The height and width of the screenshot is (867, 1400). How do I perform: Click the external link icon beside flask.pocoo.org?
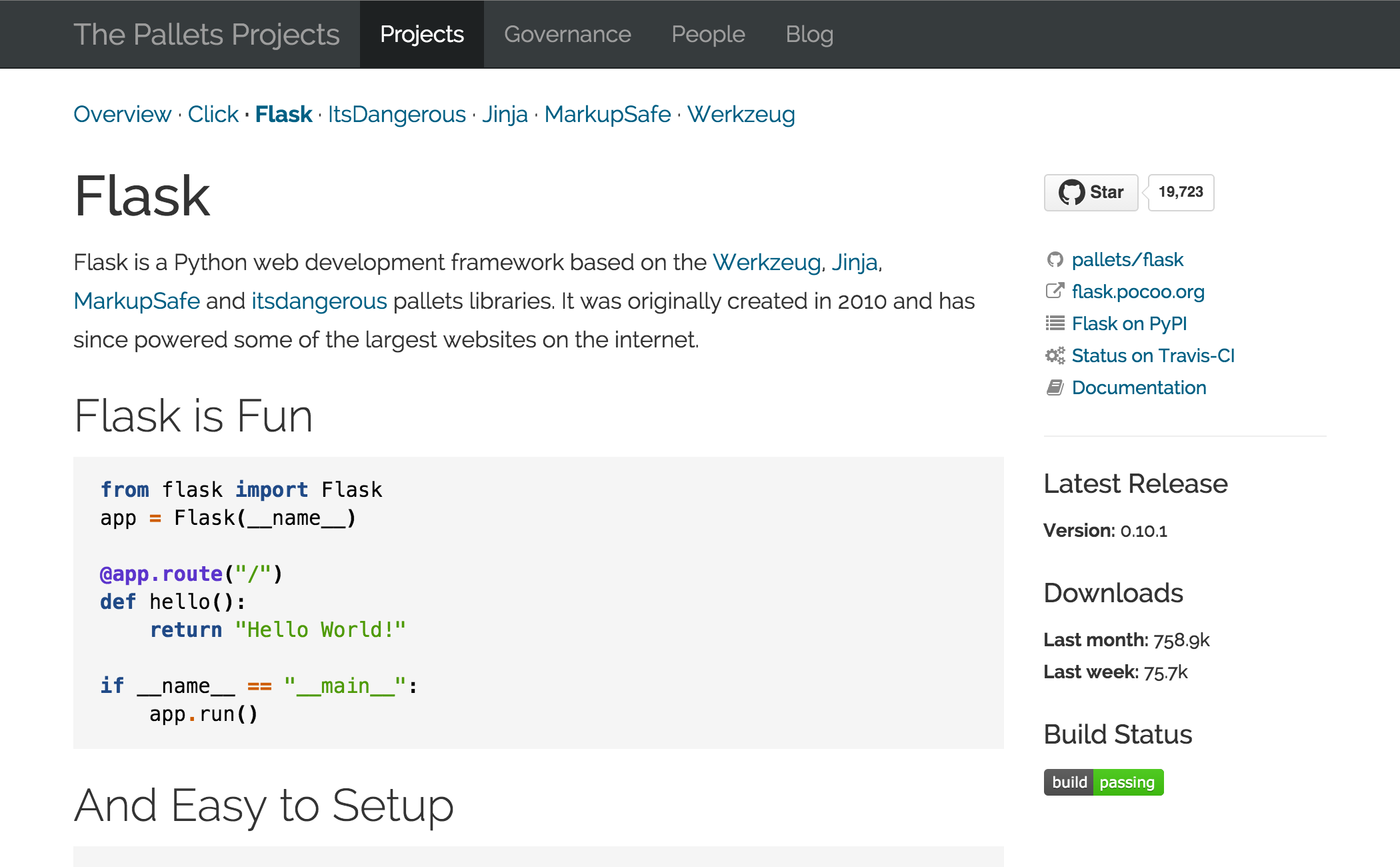(x=1055, y=291)
